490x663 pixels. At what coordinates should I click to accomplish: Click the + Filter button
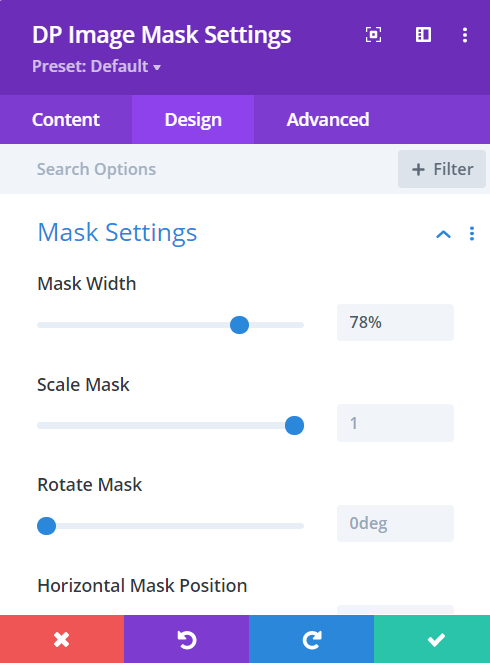(x=442, y=169)
